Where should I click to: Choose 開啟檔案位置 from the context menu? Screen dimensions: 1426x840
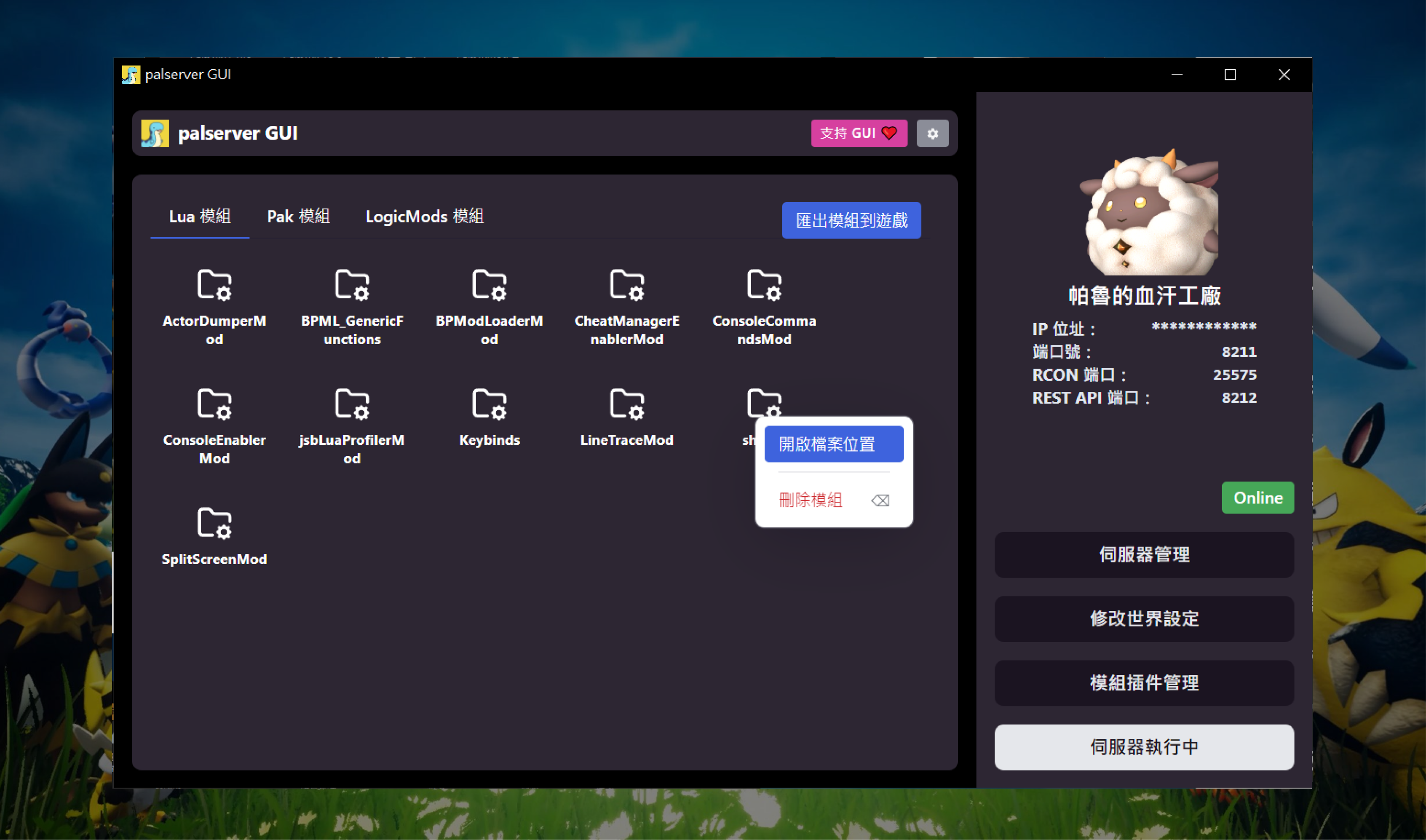[834, 444]
